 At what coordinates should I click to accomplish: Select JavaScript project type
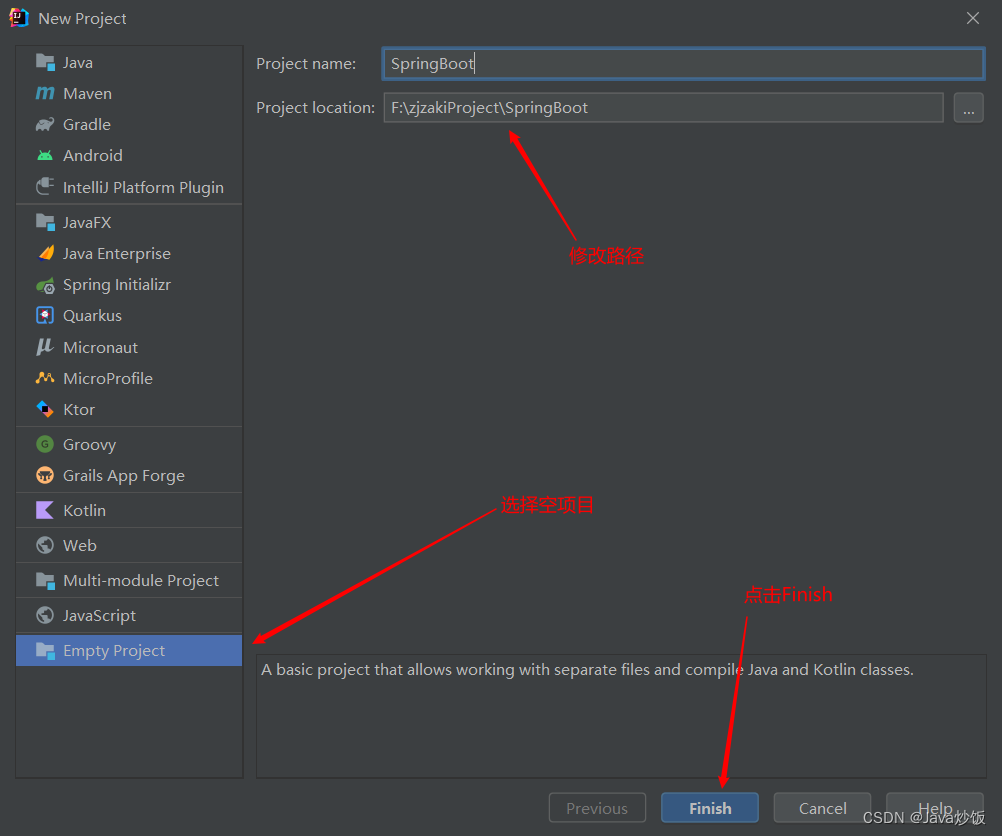129,615
